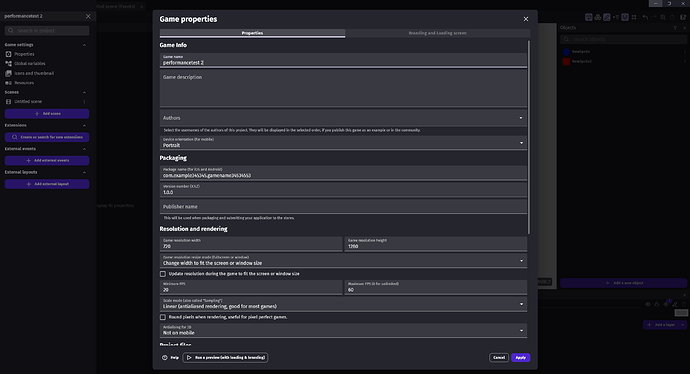This screenshot has height=374, width=690.
Task: Toggle the objects panel toolbar icon
Action: click(x=588, y=17)
